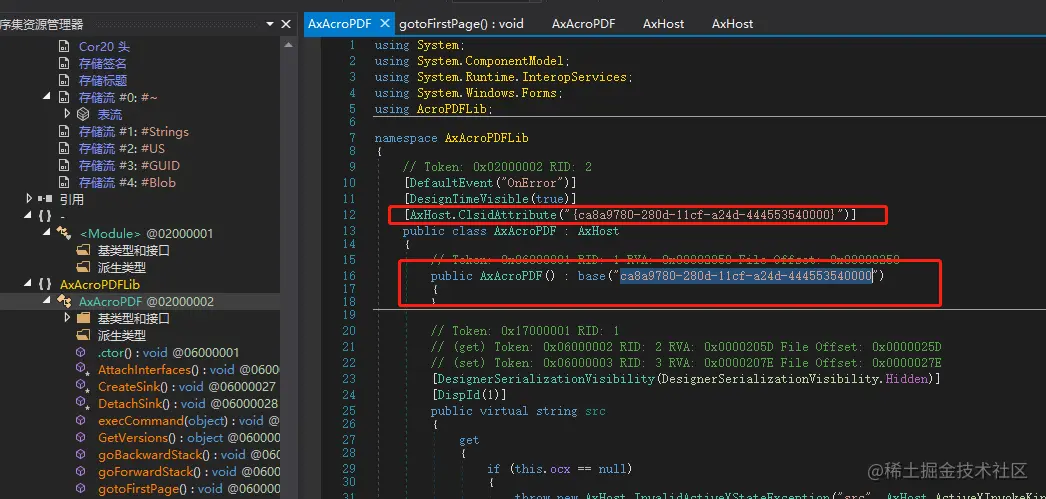1046x499 pixels.
Task: Click the goBackwardStack method icon
Action: (81, 454)
